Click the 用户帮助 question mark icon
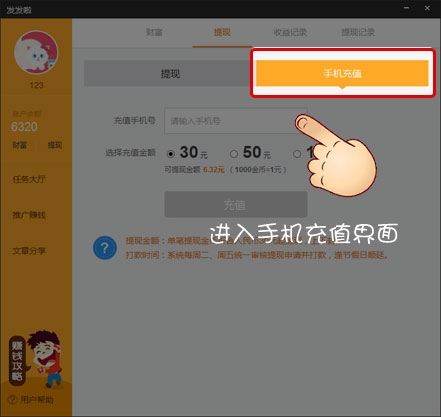Screen dimensions: 441x417 (x=13, y=399)
